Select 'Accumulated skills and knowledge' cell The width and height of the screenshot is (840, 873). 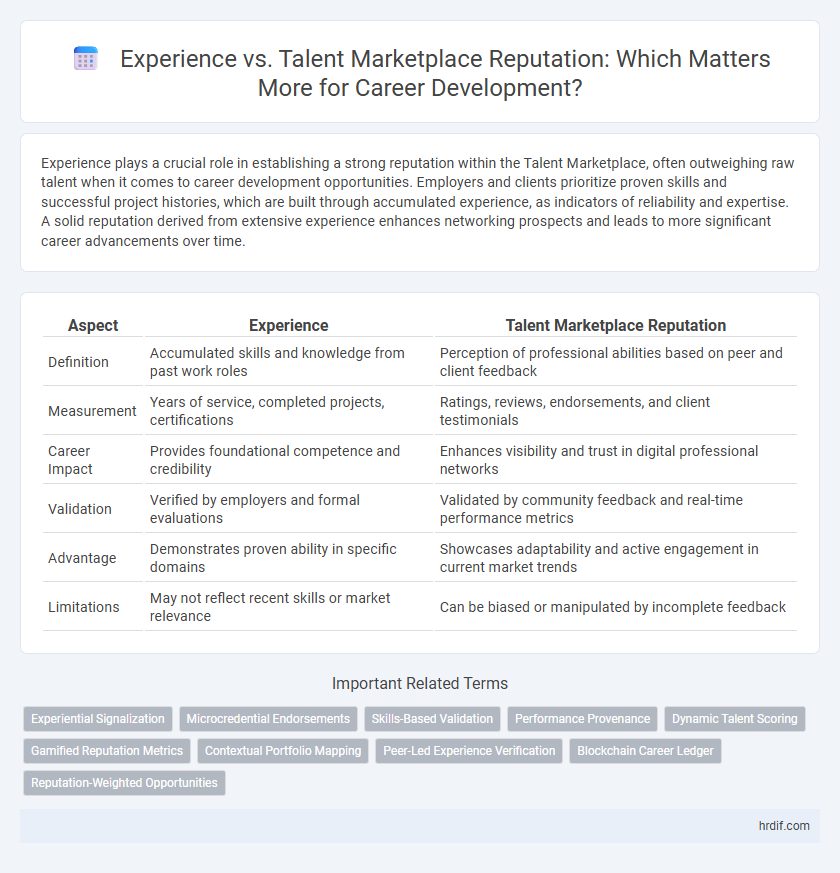(x=288, y=362)
